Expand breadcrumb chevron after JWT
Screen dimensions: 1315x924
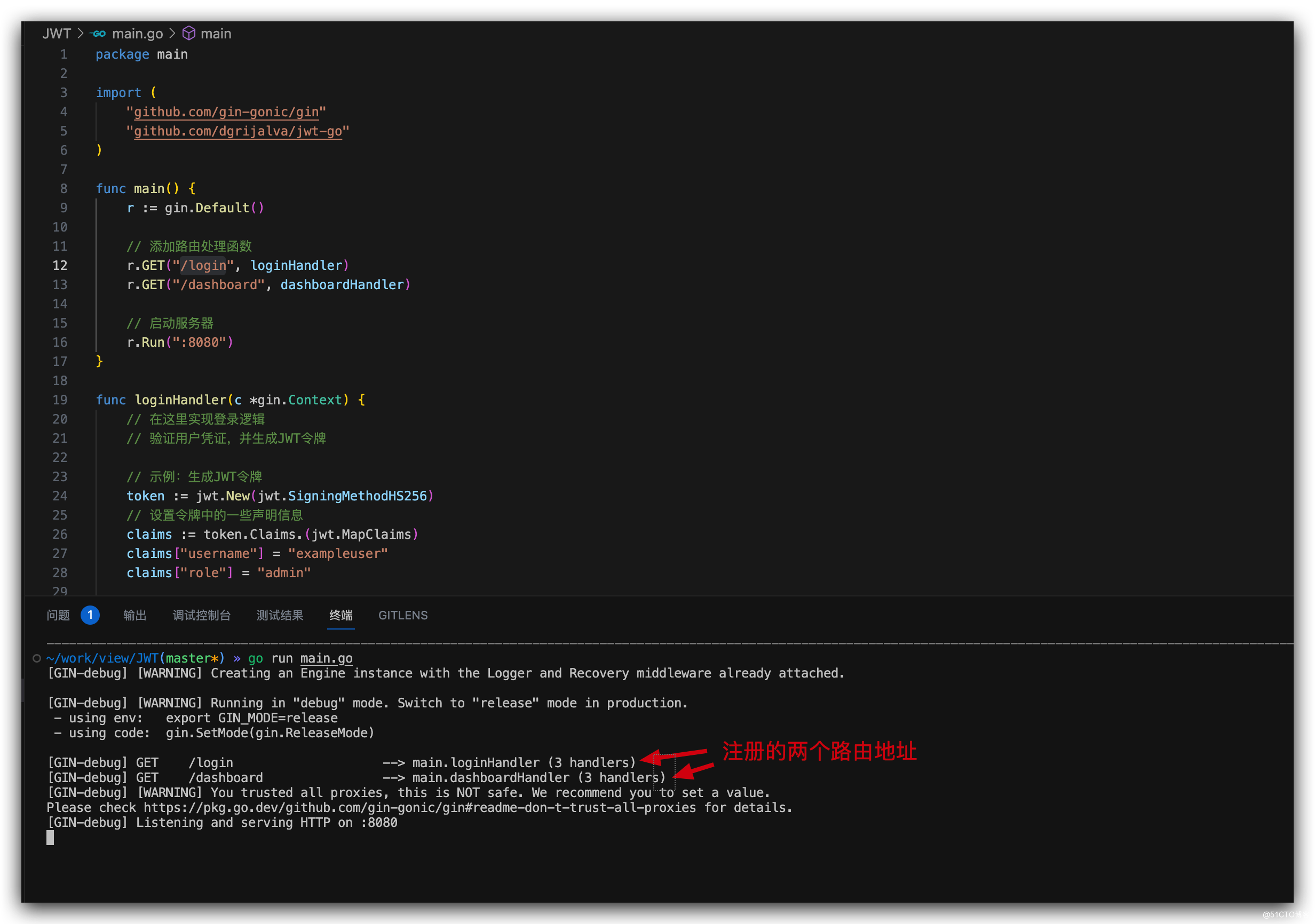click(x=81, y=34)
